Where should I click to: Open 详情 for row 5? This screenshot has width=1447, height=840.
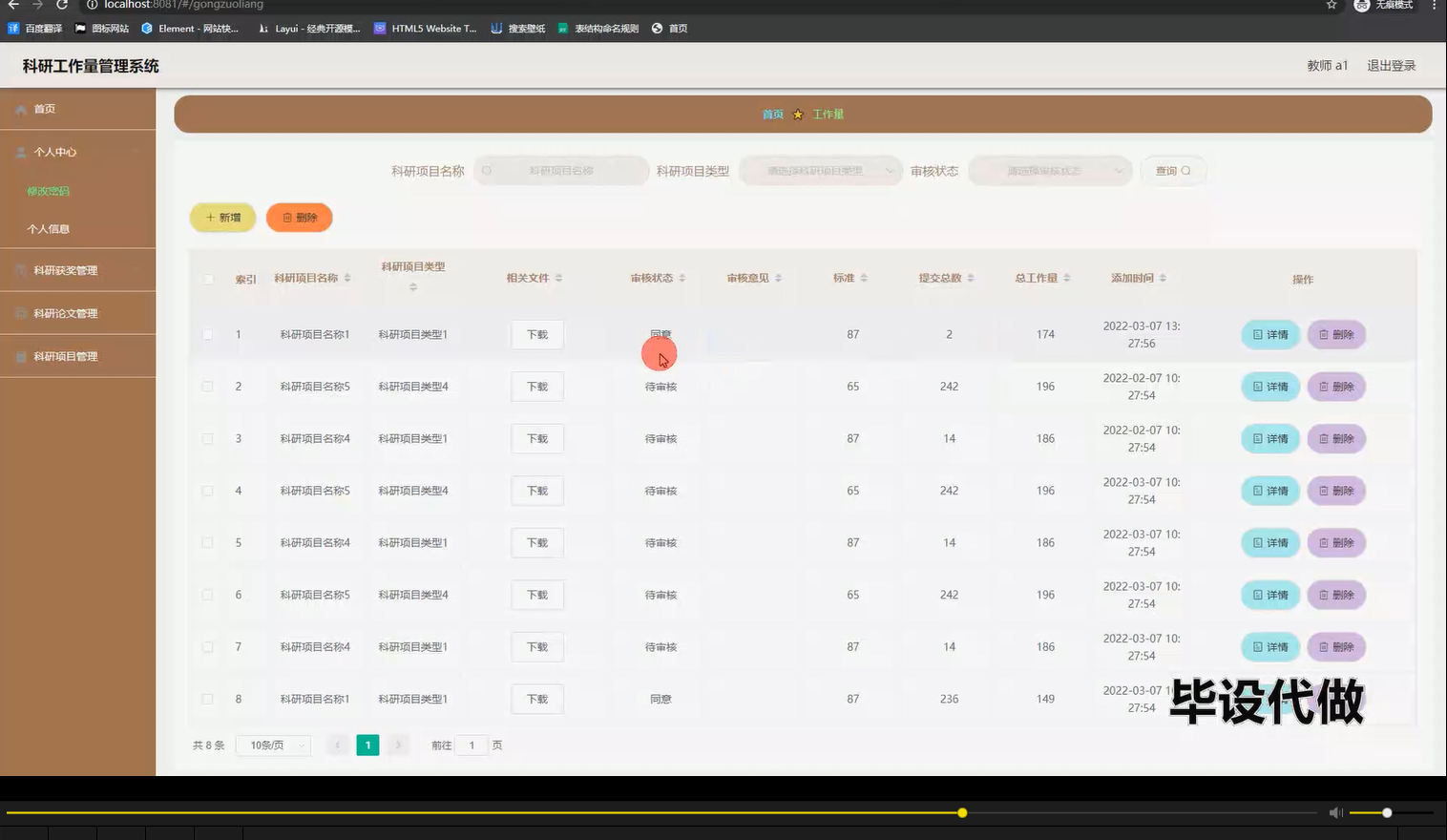point(1270,543)
